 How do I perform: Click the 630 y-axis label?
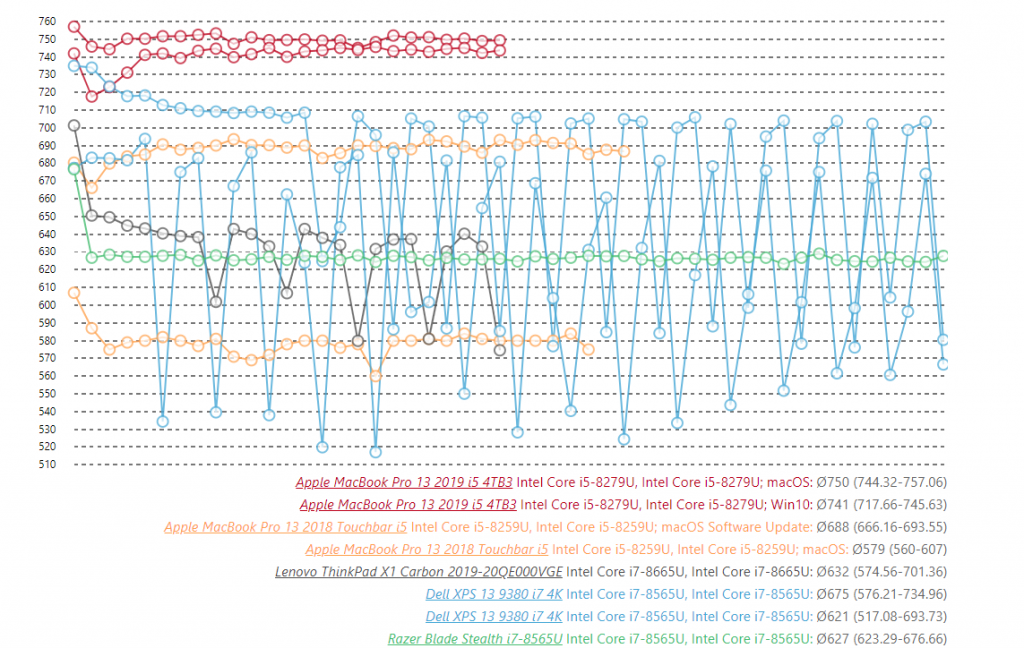pyautogui.click(x=47, y=251)
